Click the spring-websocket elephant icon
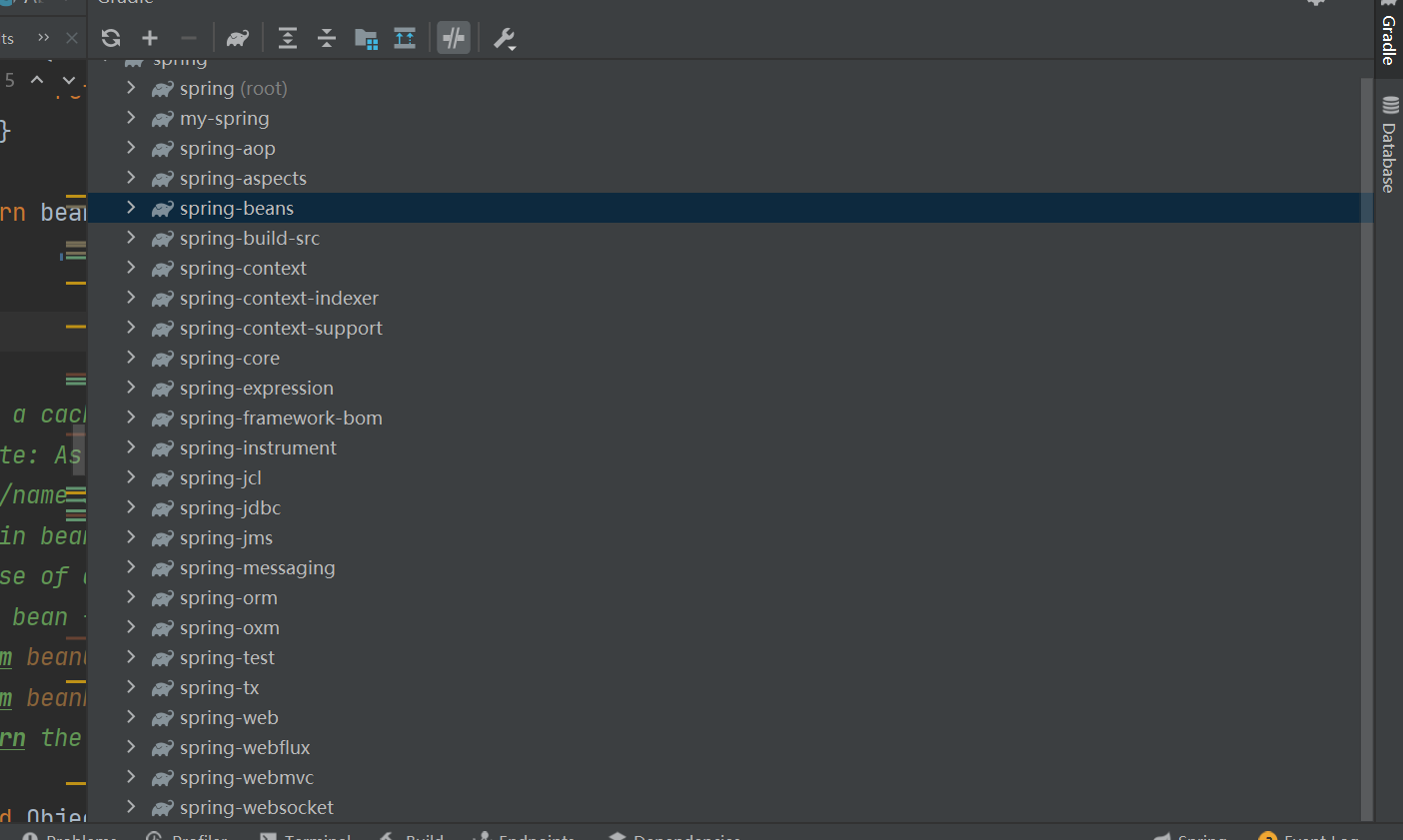Screen dimensions: 1403x840 [x=162, y=808]
